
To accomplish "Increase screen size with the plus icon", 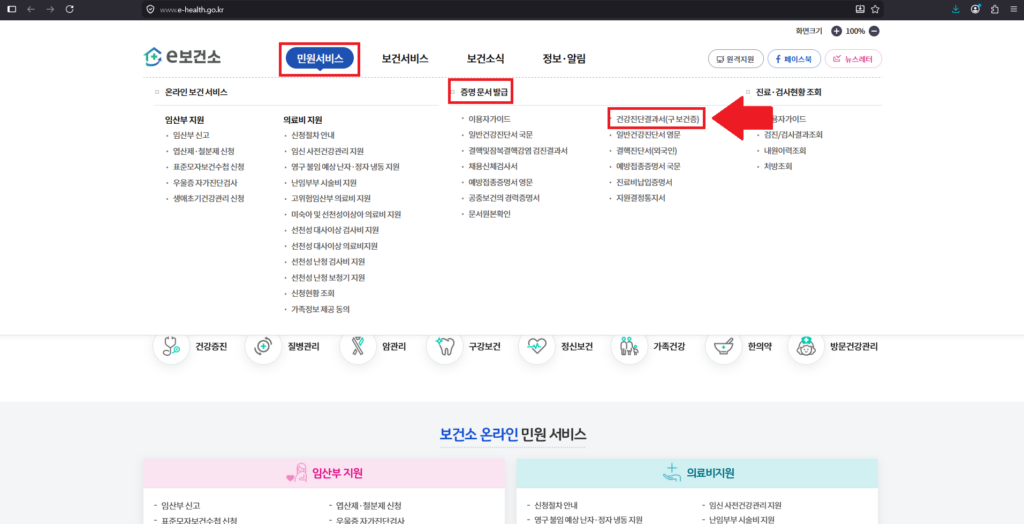I will click(837, 31).
